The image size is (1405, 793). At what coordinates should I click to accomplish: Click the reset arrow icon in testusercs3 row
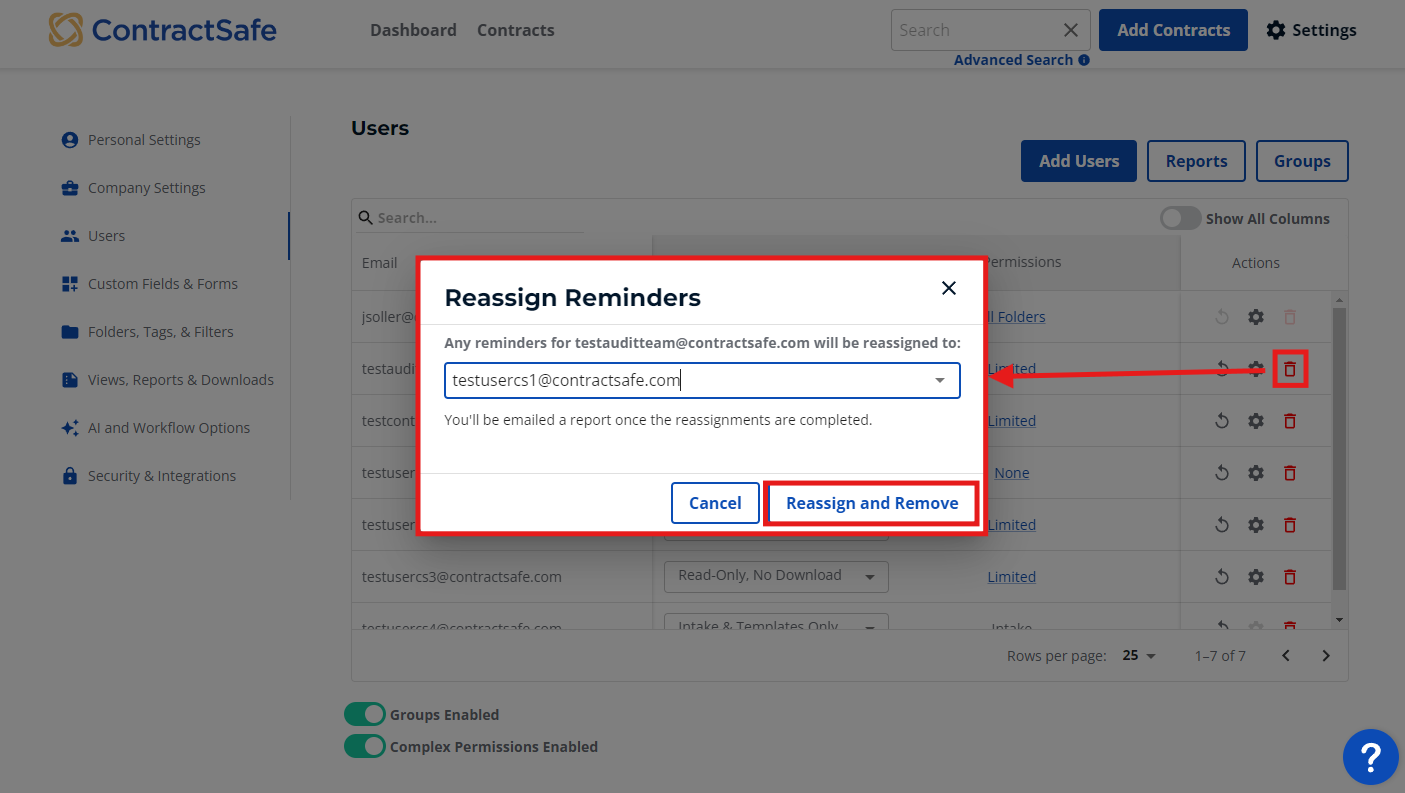click(1221, 577)
